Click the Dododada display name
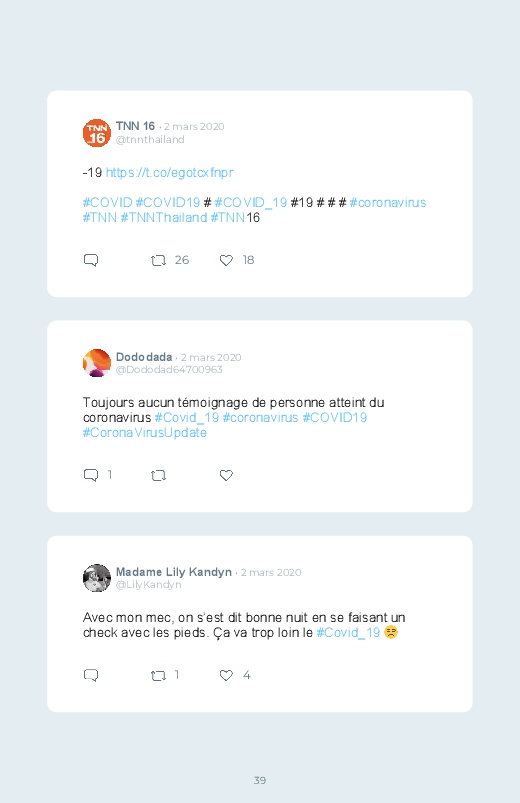Viewport: 520px width, 803px height. [x=144, y=357]
